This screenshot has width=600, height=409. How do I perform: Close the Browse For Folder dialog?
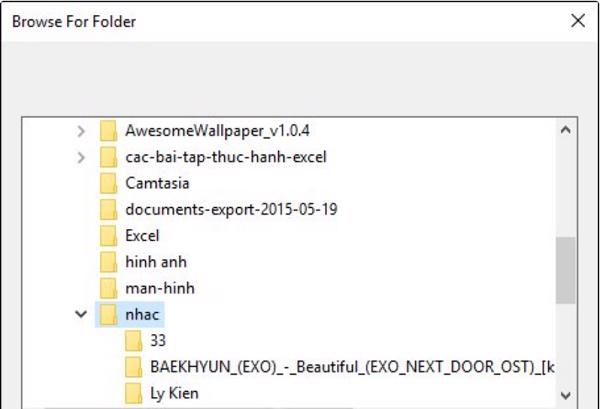[x=577, y=20]
